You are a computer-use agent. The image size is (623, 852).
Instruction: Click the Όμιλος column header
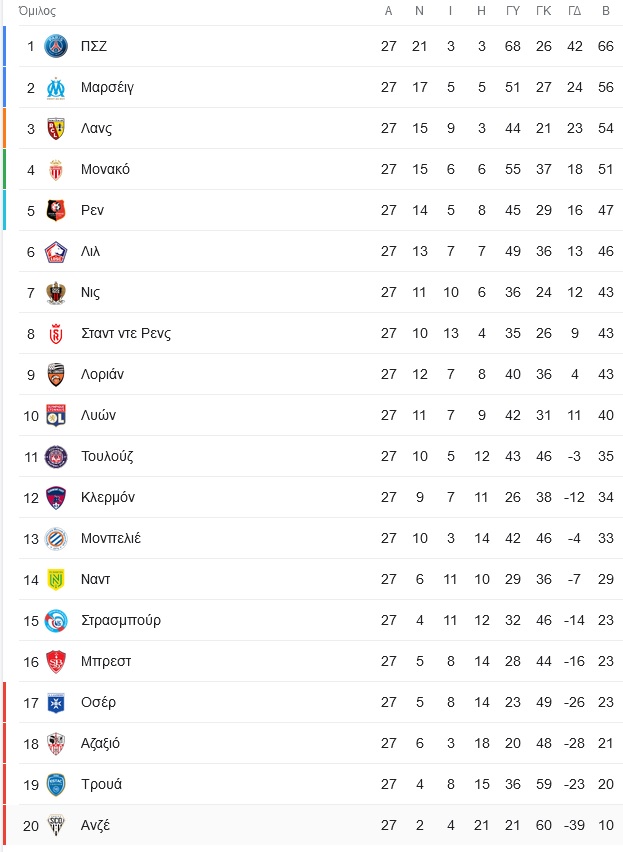tap(37, 11)
